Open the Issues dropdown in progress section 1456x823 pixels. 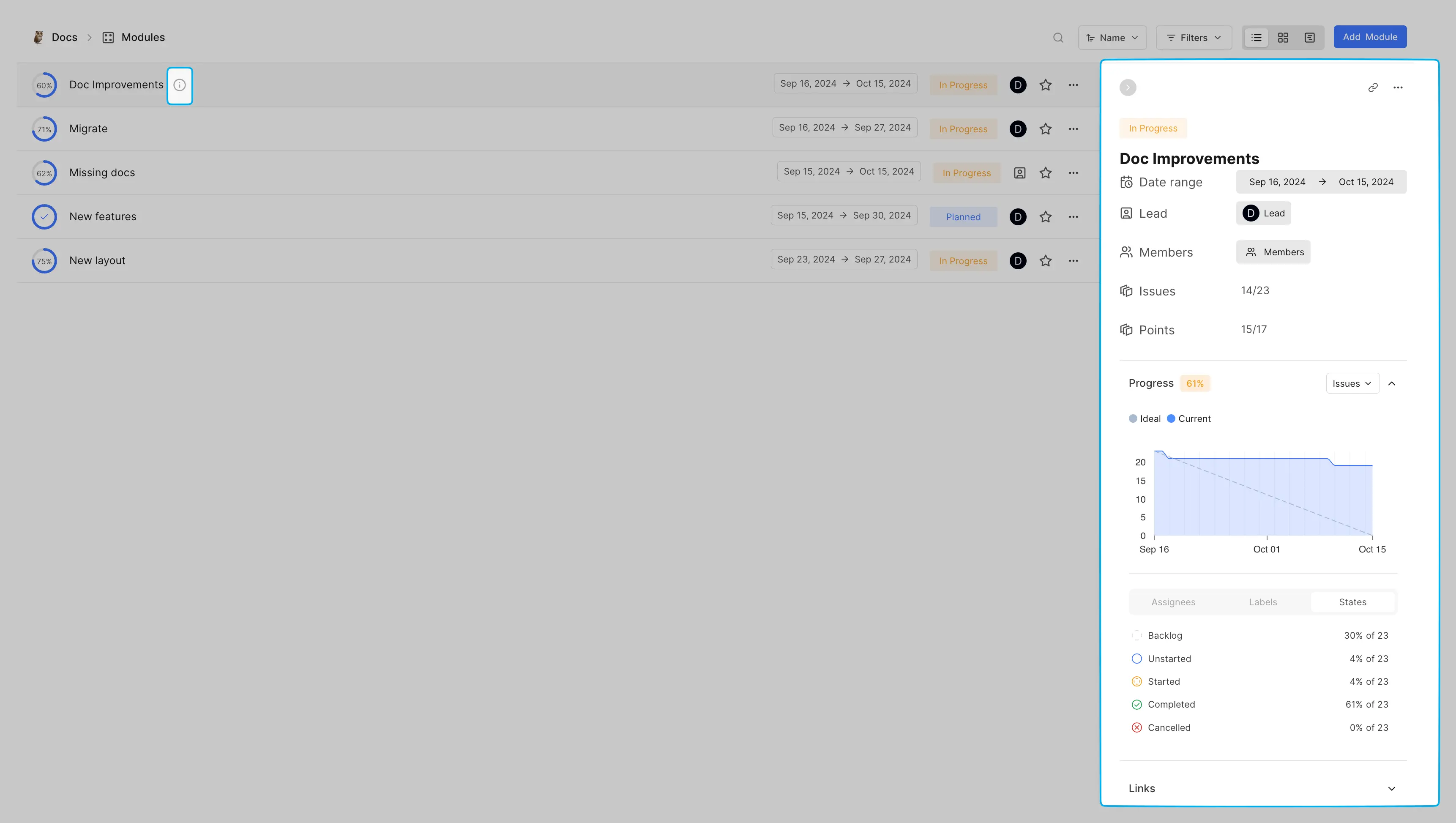[1352, 384]
